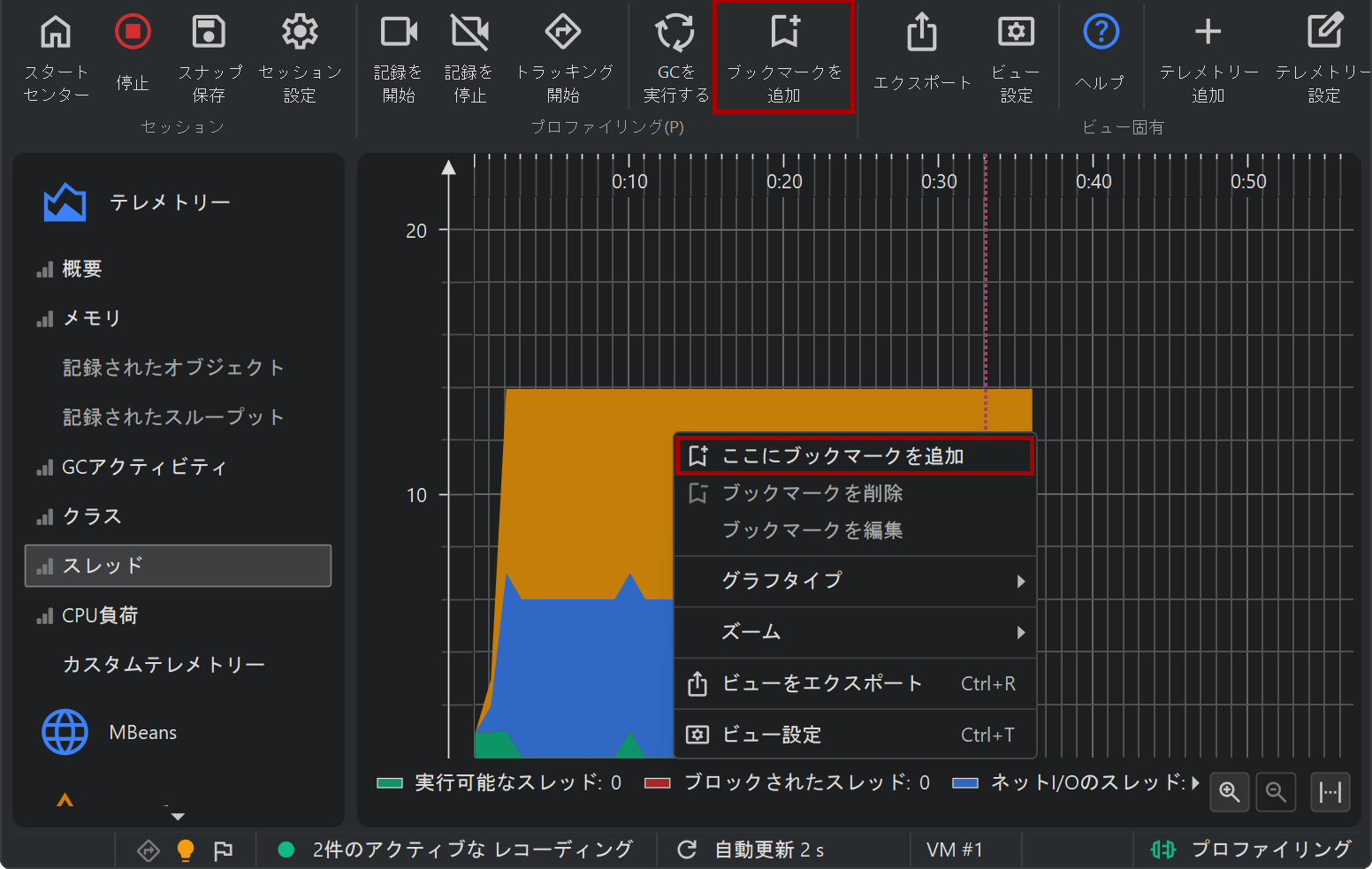Screen dimensions: 1372x869
Task: Run garbage collection (GC) icon
Action: 675,33
